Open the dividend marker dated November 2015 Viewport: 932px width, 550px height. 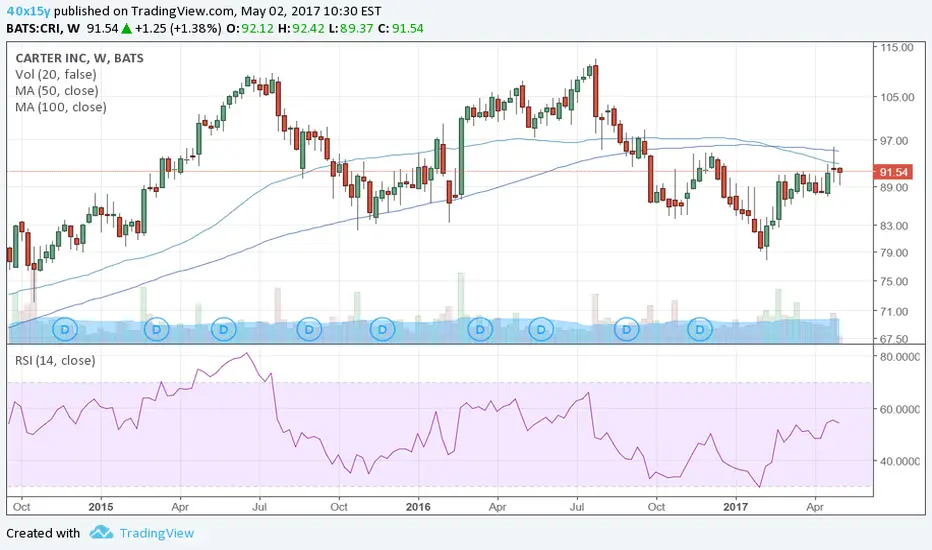click(x=382, y=329)
